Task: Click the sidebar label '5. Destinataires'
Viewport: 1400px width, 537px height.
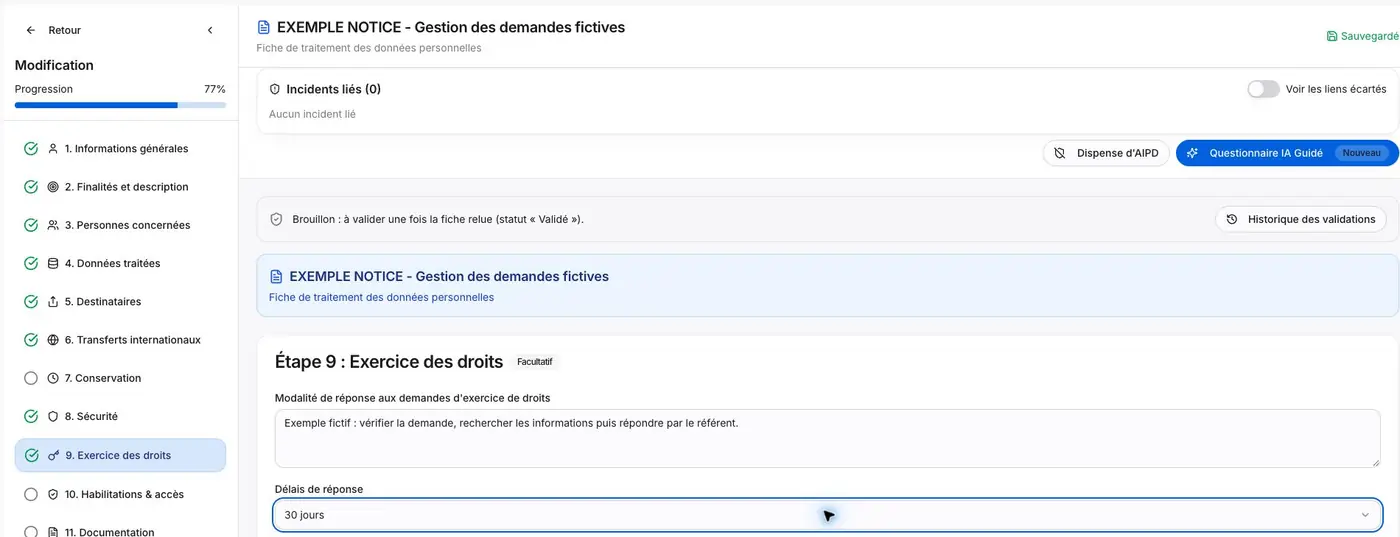Action: [x=103, y=302]
